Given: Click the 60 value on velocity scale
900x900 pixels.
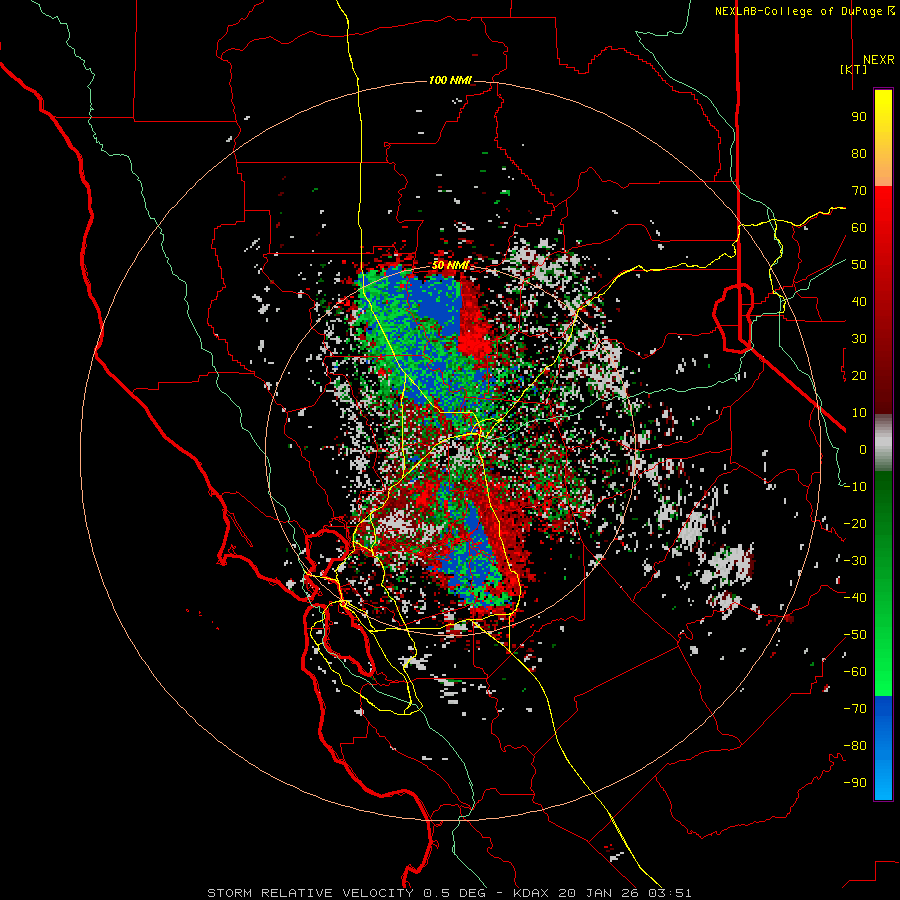Looking at the screenshot, I should click(x=859, y=227).
